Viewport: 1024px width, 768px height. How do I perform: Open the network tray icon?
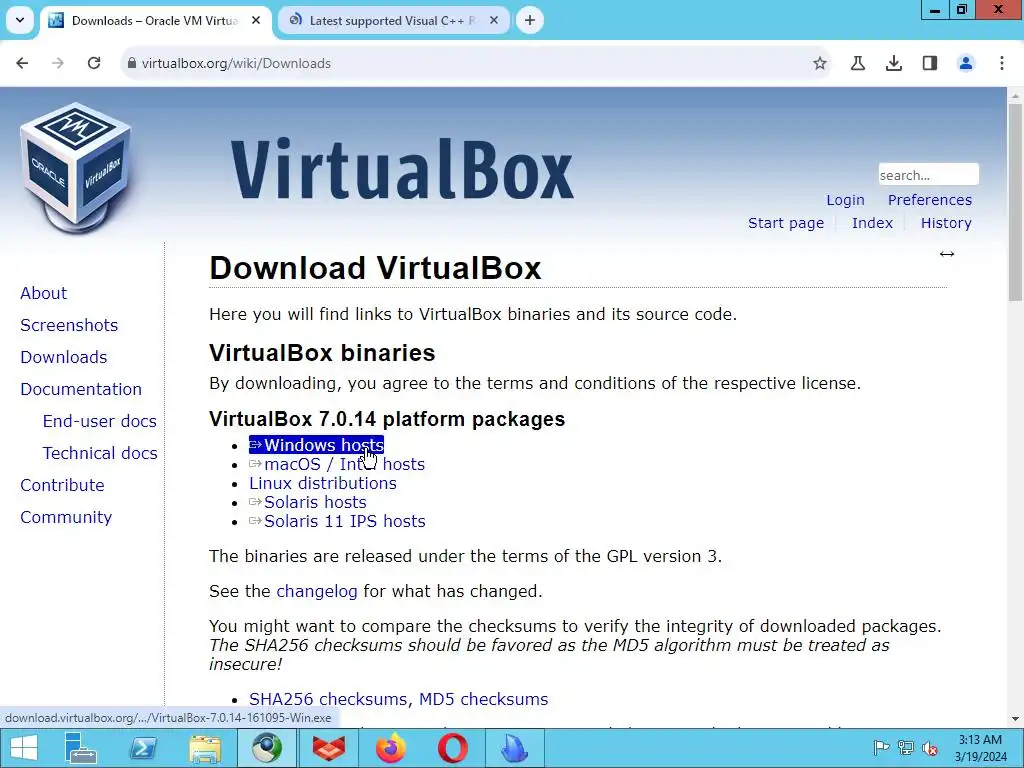pyautogui.click(x=906, y=748)
